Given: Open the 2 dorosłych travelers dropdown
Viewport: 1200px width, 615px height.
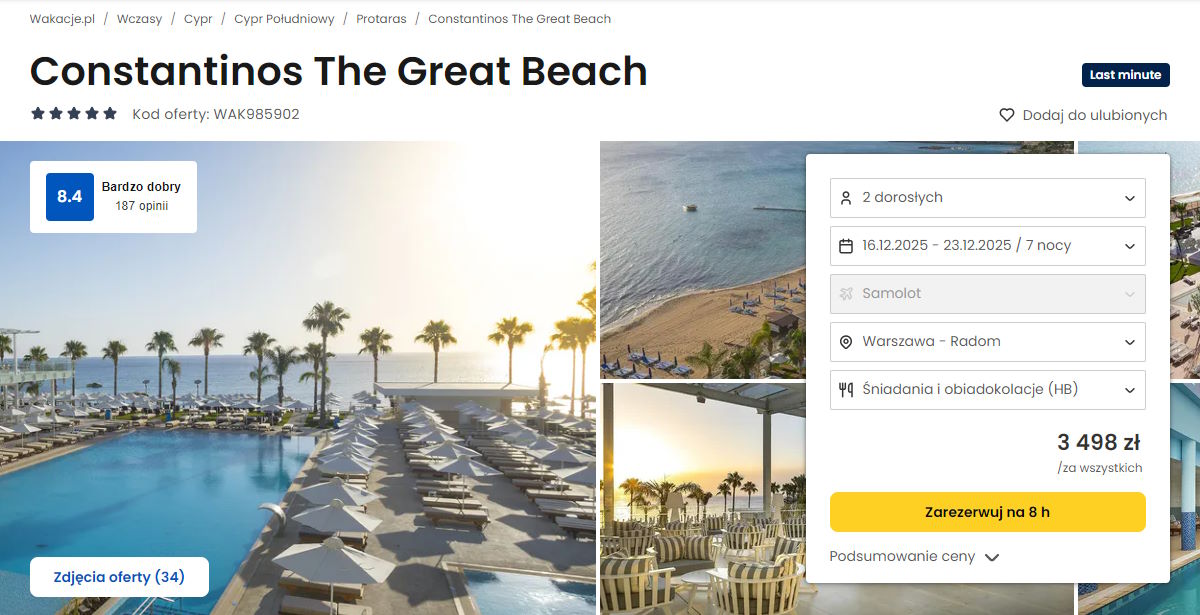Looking at the screenshot, I should tap(987, 198).
